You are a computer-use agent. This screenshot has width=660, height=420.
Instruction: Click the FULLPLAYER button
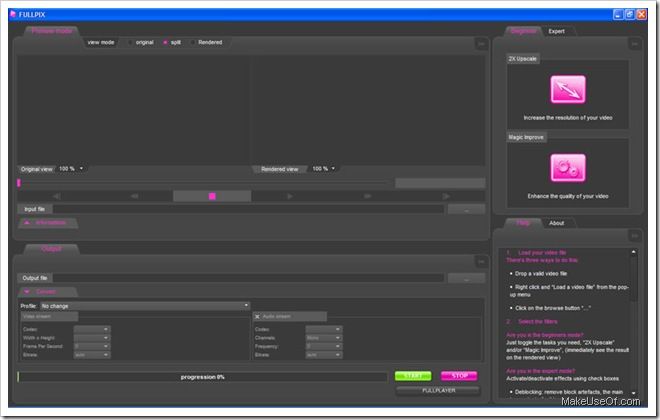point(437,391)
